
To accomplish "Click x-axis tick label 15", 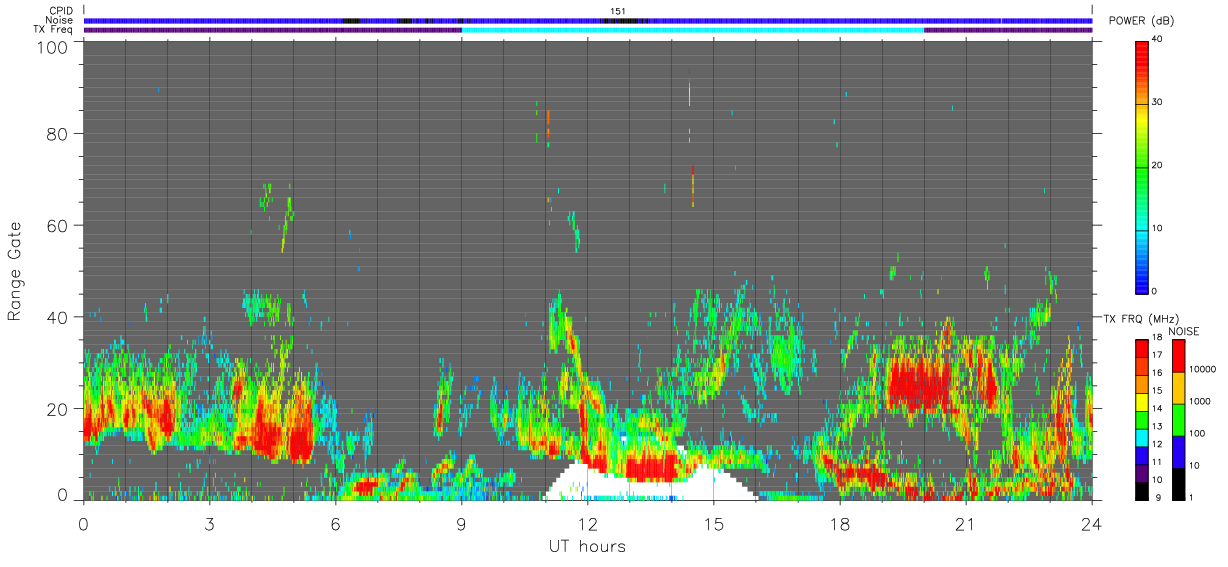I will [x=713, y=524].
